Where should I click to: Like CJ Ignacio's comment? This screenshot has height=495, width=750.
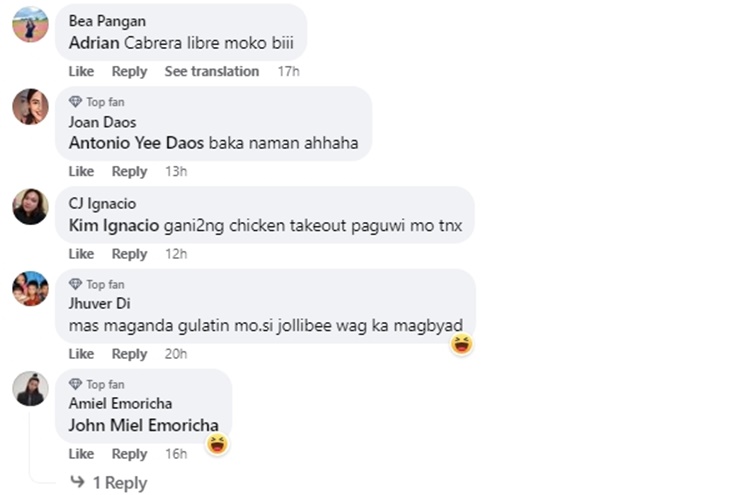(81, 254)
